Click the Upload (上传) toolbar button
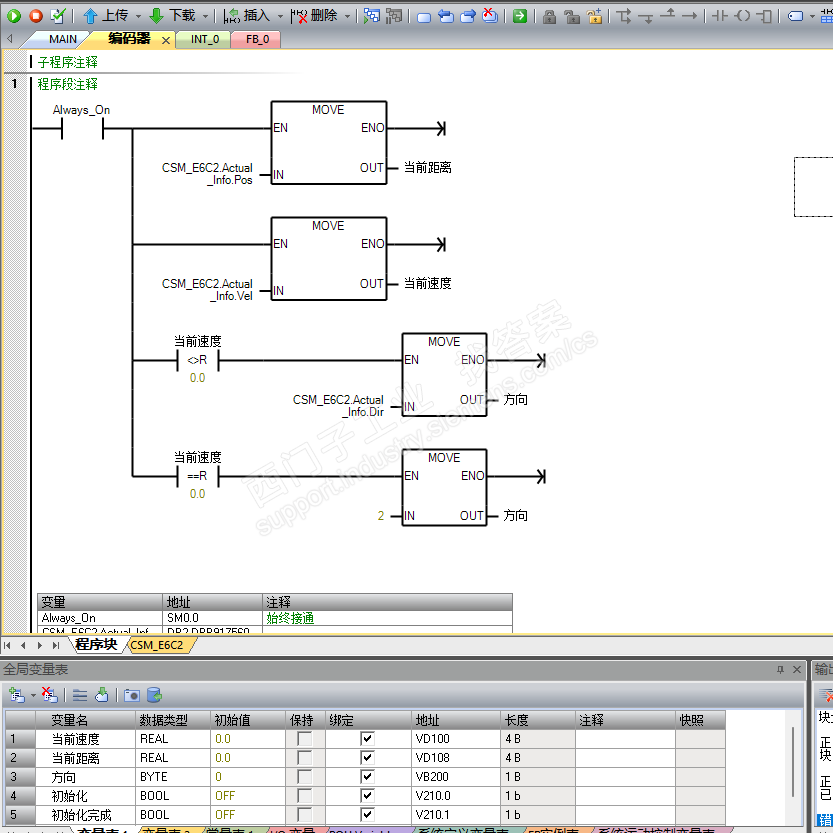The image size is (833, 833). pyautogui.click(x=105, y=16)
